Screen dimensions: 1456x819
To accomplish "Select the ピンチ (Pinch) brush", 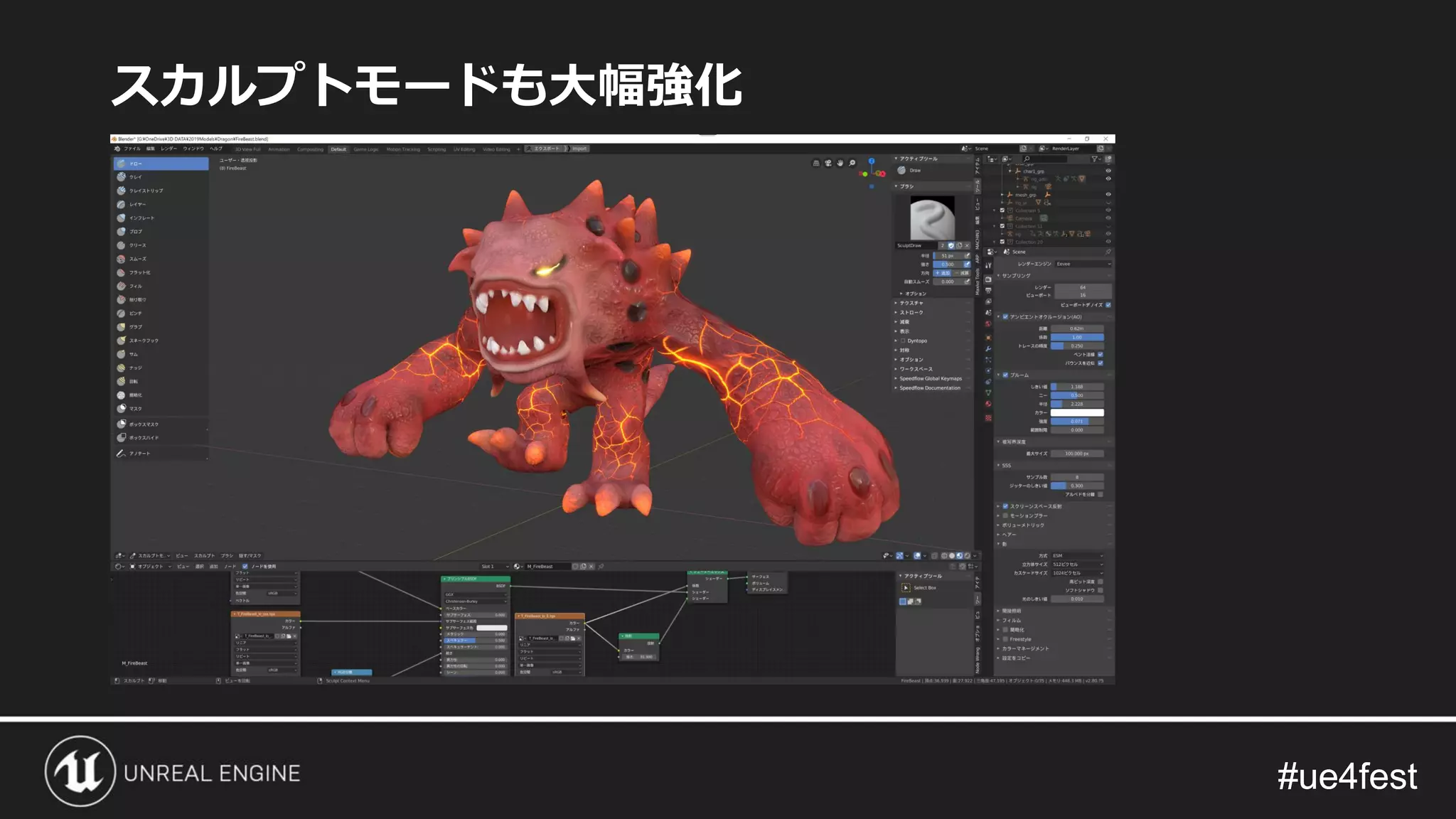I will (x=161, y=313).
